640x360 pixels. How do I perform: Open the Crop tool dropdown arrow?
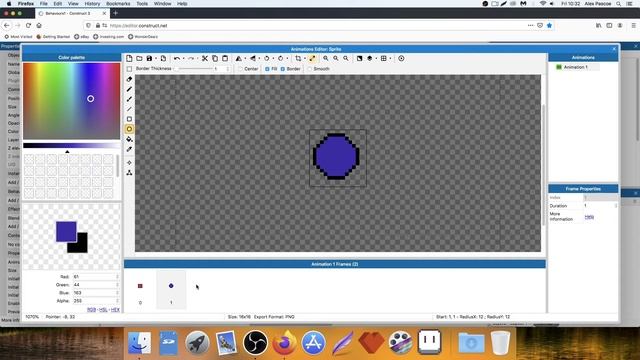coord(305,59)
